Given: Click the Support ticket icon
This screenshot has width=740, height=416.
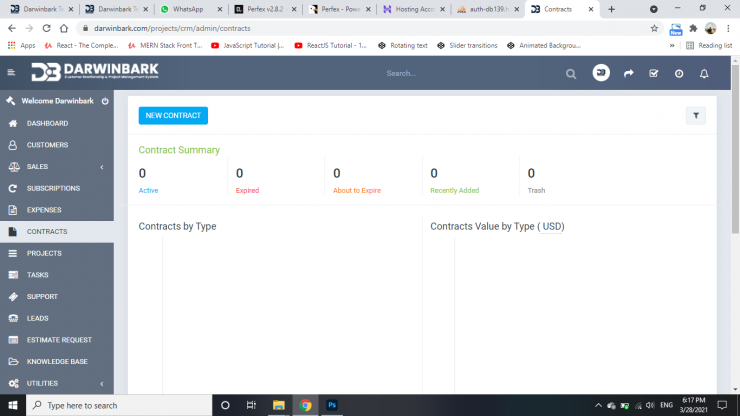Looking at the screenshot, I should click(x=13, y=297).
